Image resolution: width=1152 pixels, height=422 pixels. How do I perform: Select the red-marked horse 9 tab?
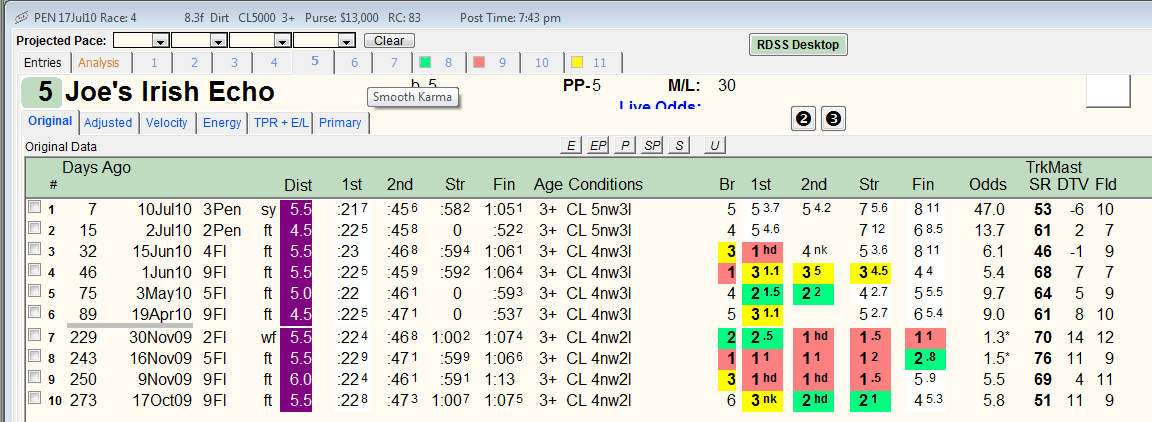(492, 62)
